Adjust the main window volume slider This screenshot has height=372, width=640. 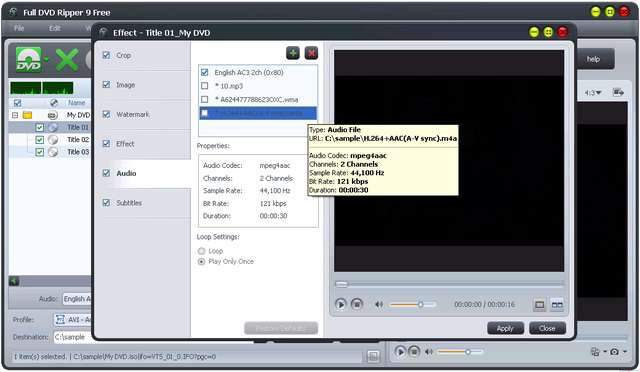[460, 352]
